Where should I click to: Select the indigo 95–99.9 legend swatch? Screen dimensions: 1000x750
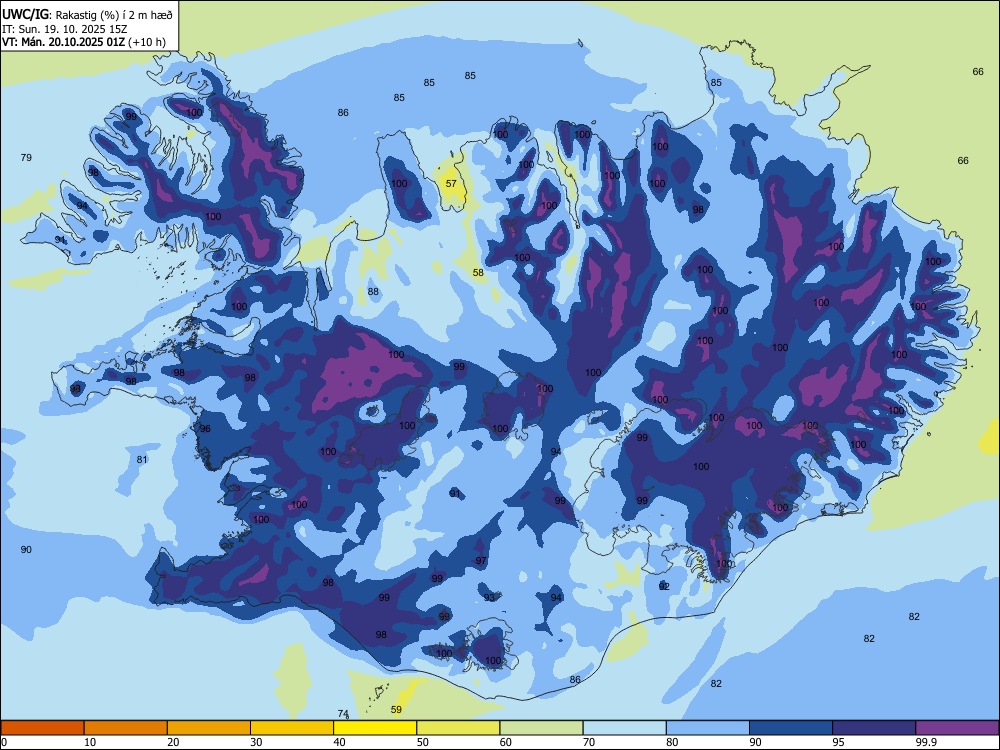point(874,728)
